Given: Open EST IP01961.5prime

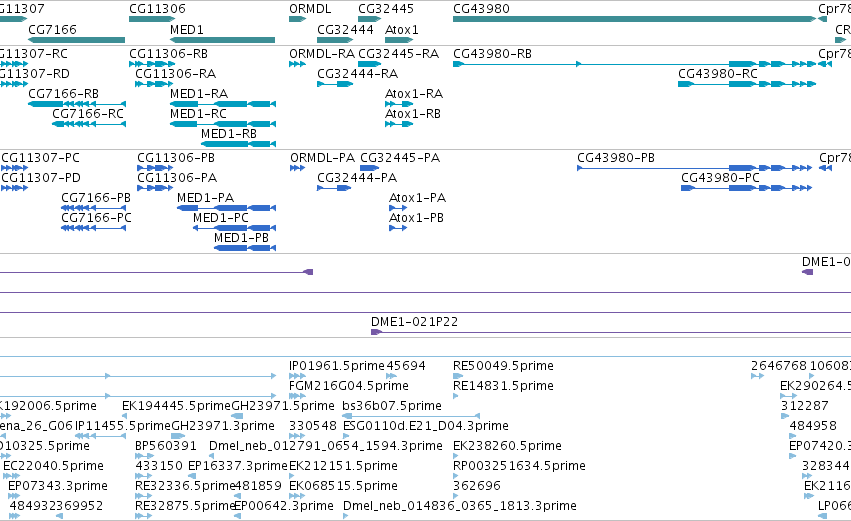Looking at the screenshot, I should pos(336,366).
